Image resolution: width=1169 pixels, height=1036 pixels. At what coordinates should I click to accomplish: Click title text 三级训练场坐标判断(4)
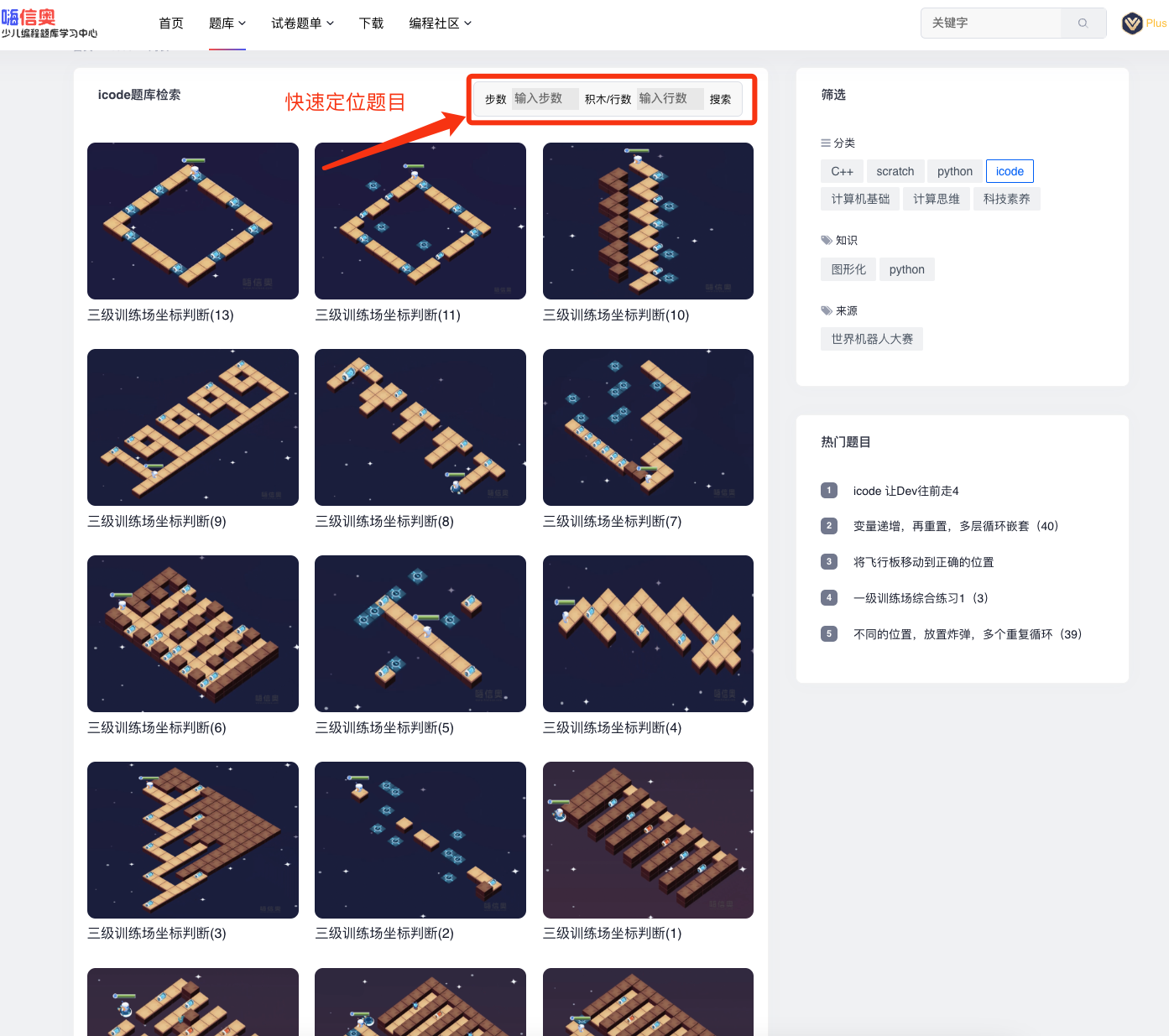coord(613,728)
